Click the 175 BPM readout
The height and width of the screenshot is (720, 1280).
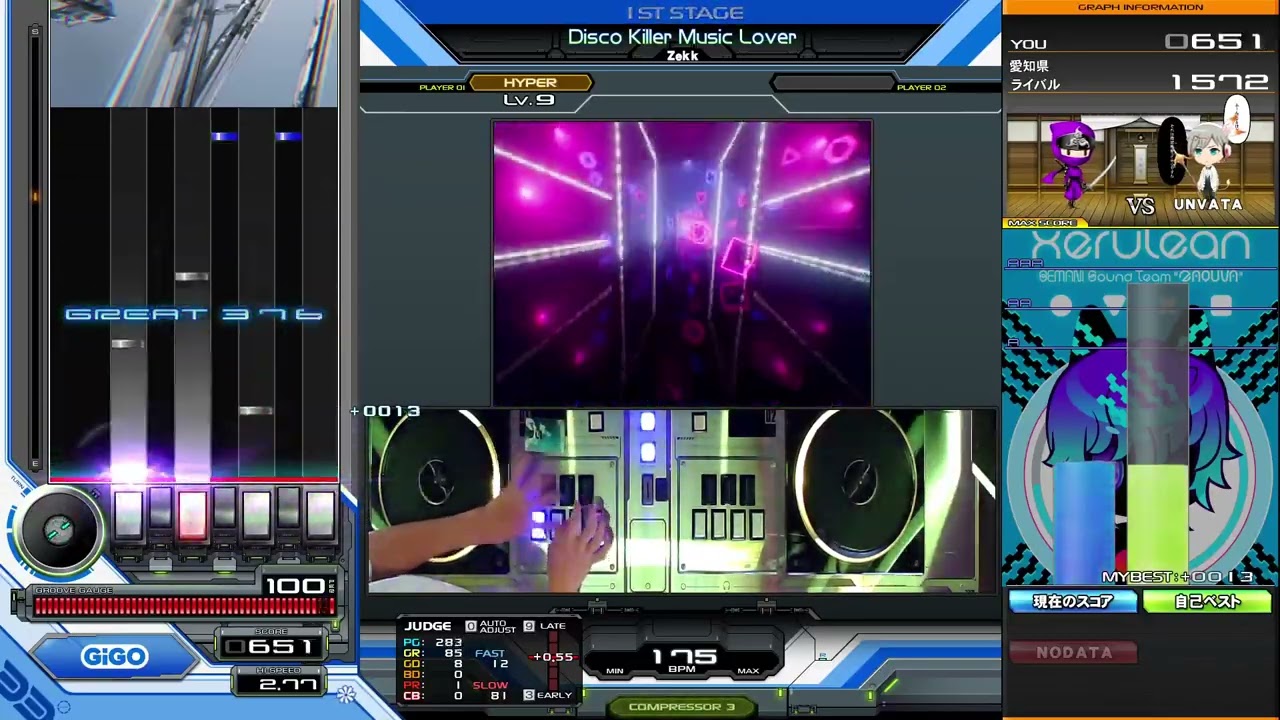(685, 656)
